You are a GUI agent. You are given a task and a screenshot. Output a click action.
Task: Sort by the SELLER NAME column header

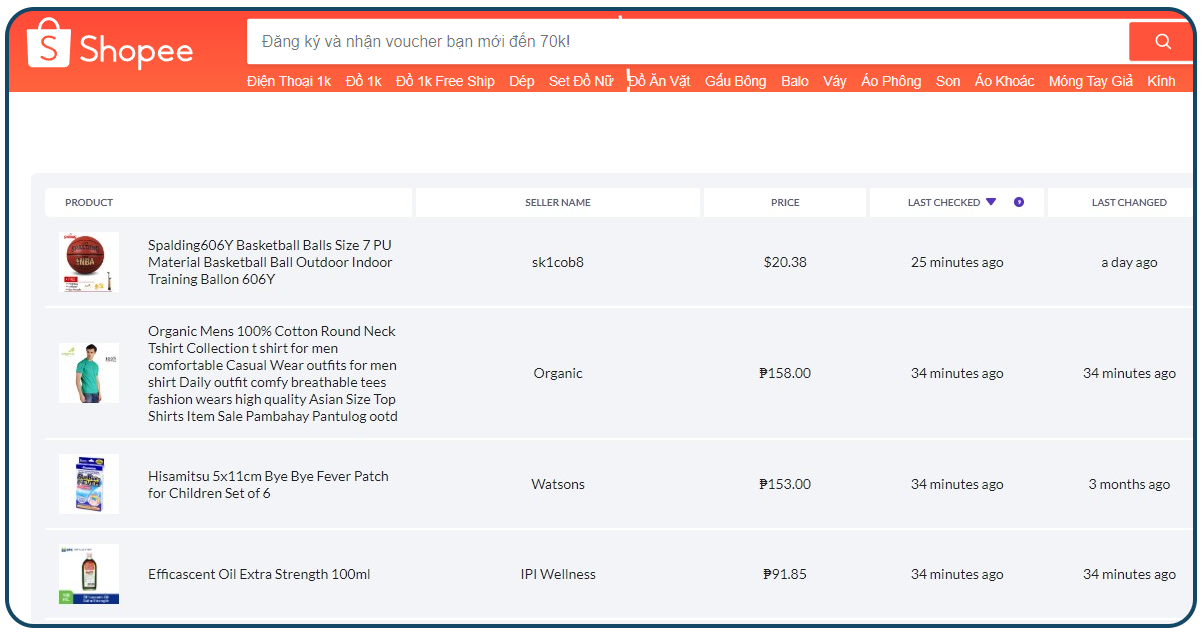click(x=558, y=202)
